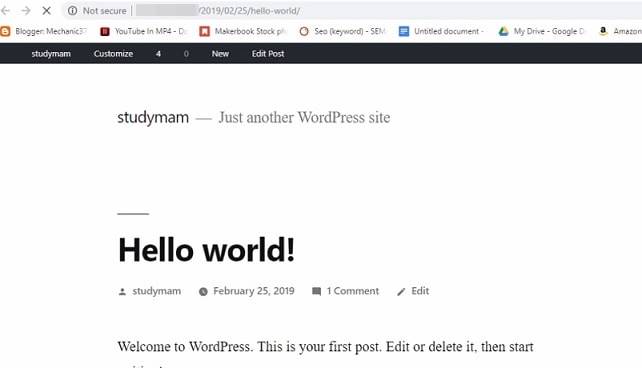Open the Hello world! post title
The image size is (642, 368).
(x=206, y=250)
